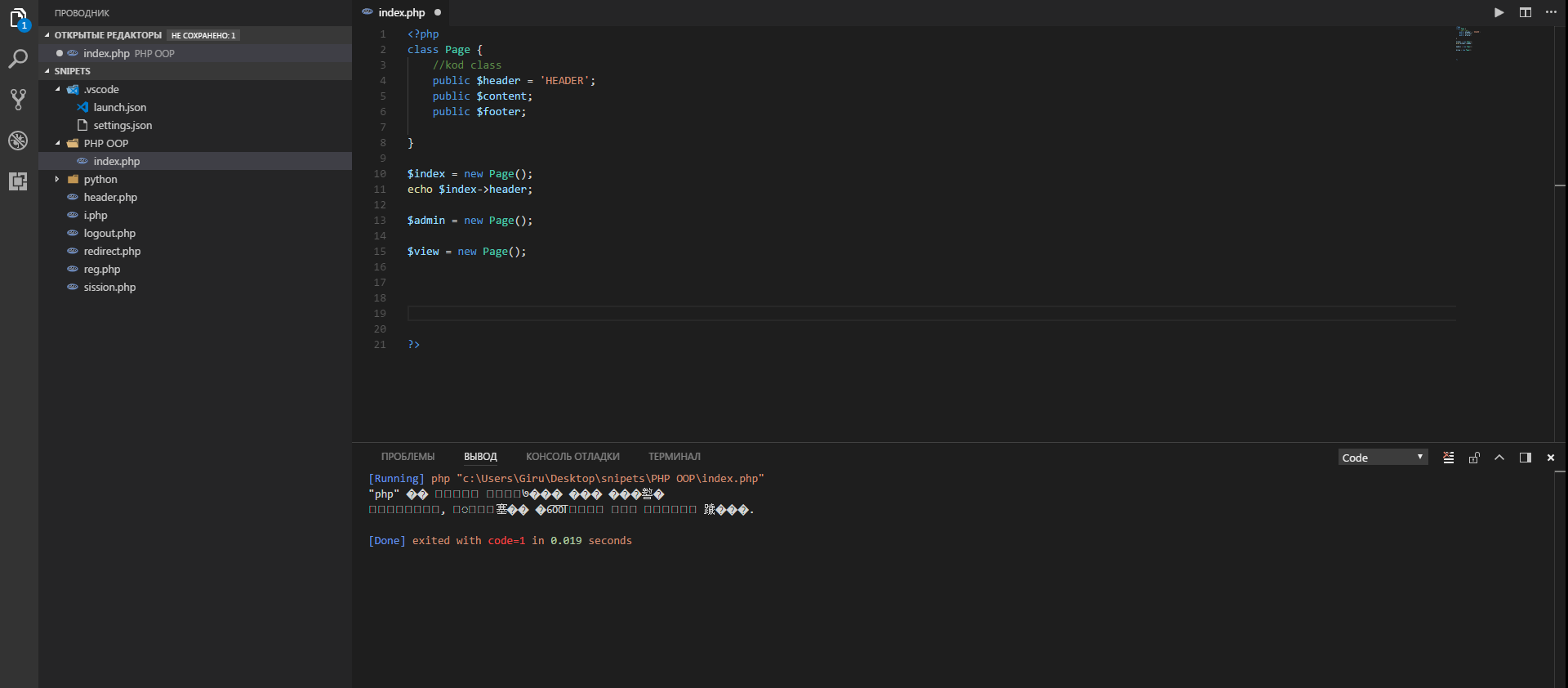Open the Explorer view in activity bar
1568x688 pixels.
pyautogui.click(x=18, y=18)
